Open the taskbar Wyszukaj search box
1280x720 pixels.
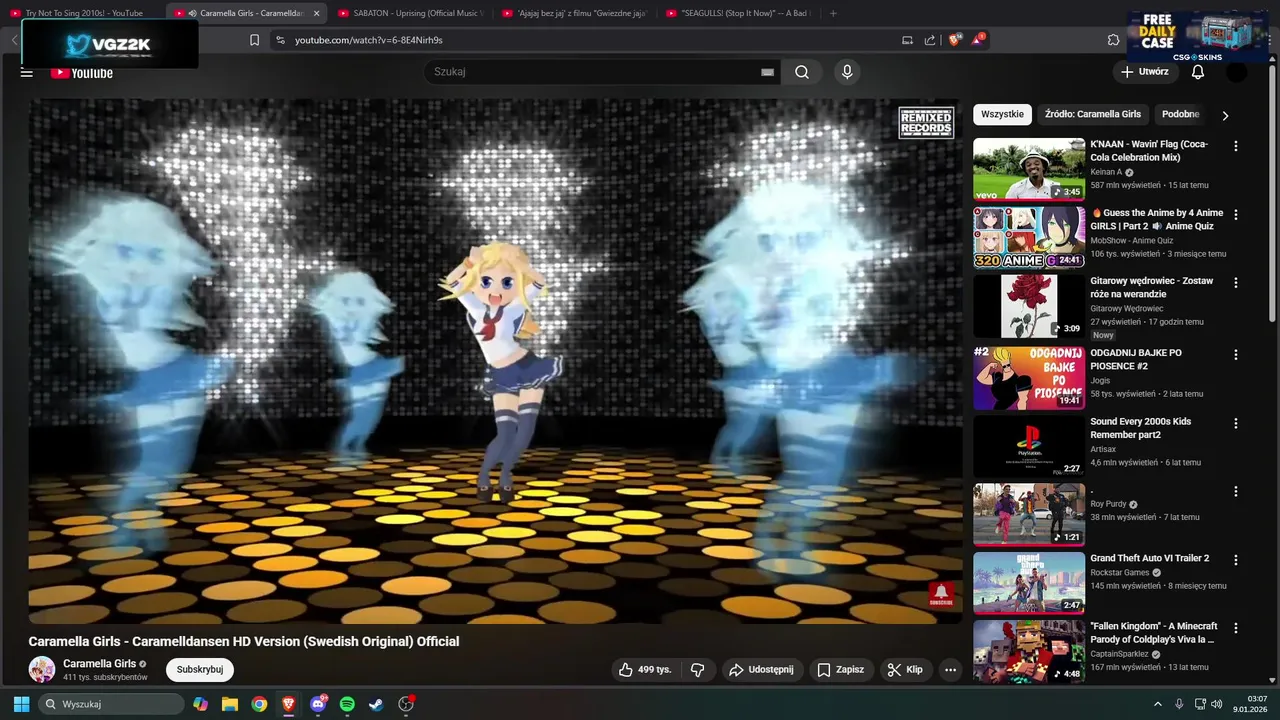tap(111, 704)
